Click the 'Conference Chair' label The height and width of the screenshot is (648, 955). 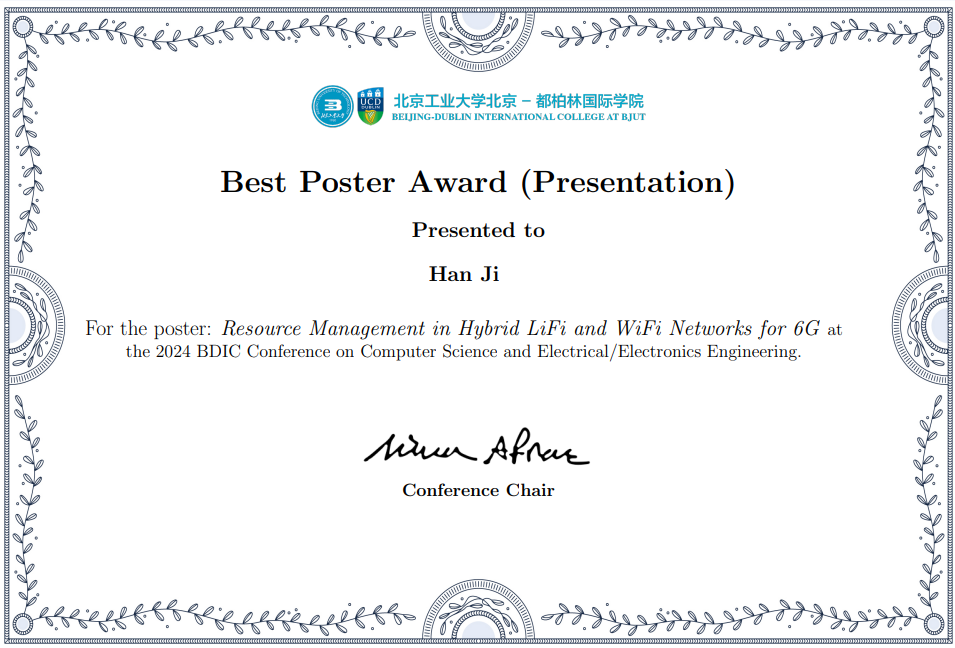[478, 490]
